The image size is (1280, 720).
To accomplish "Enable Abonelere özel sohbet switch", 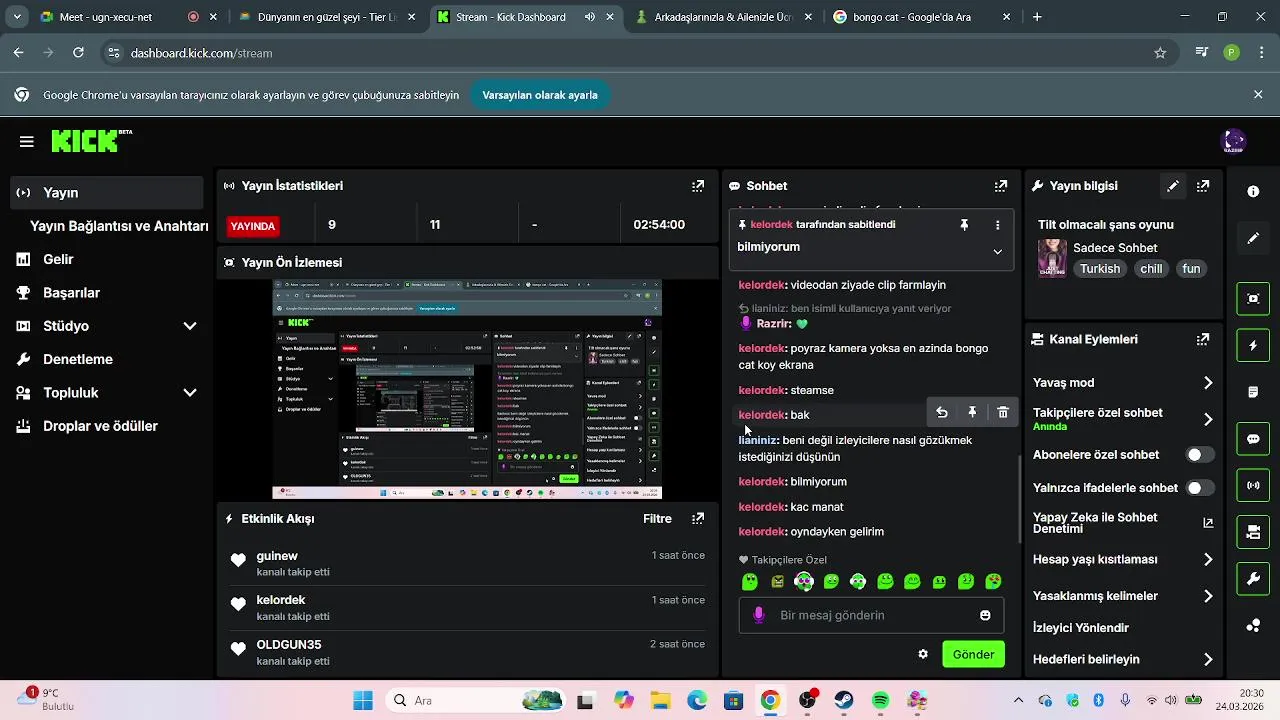I will [1200, 455].
